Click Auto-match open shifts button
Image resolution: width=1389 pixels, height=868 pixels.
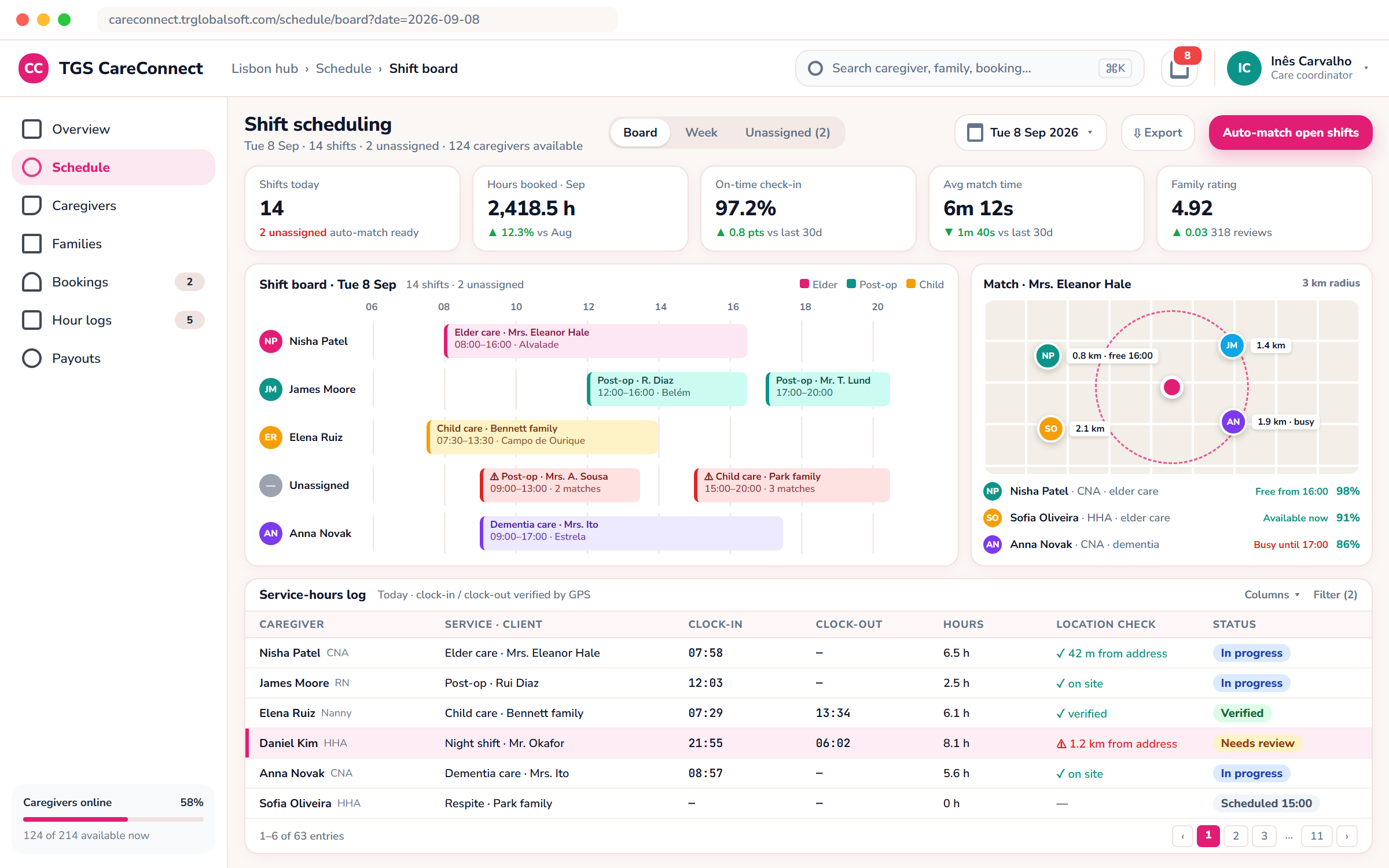(1291, 133)
